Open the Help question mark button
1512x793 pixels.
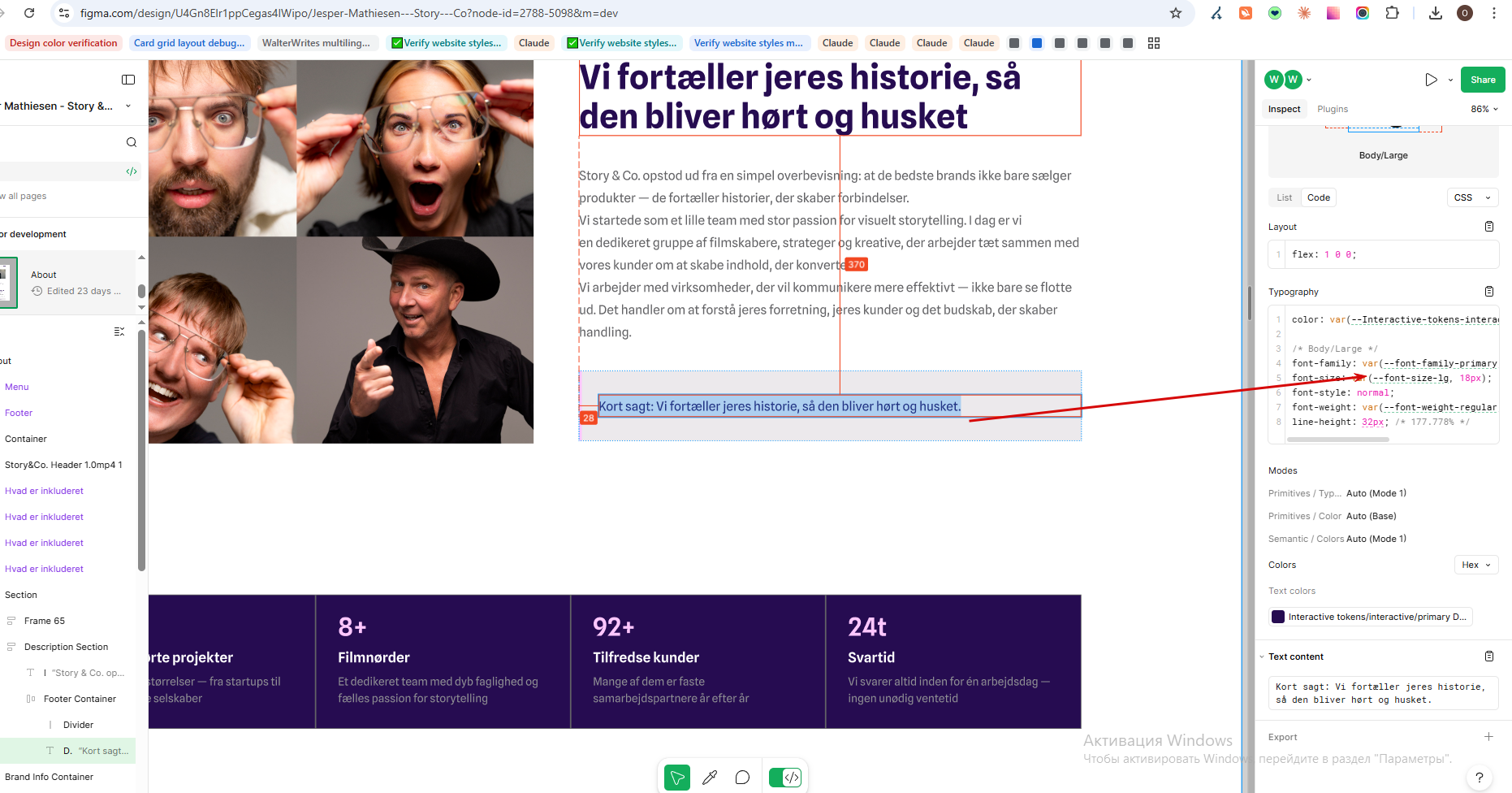coord(1480,778)
